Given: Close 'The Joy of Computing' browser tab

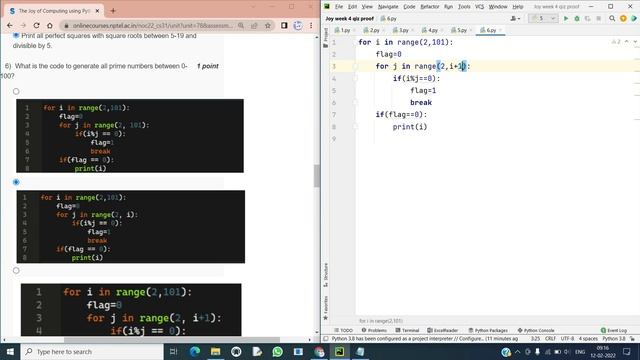Looking at the screenshot, I should coord(97,11).
